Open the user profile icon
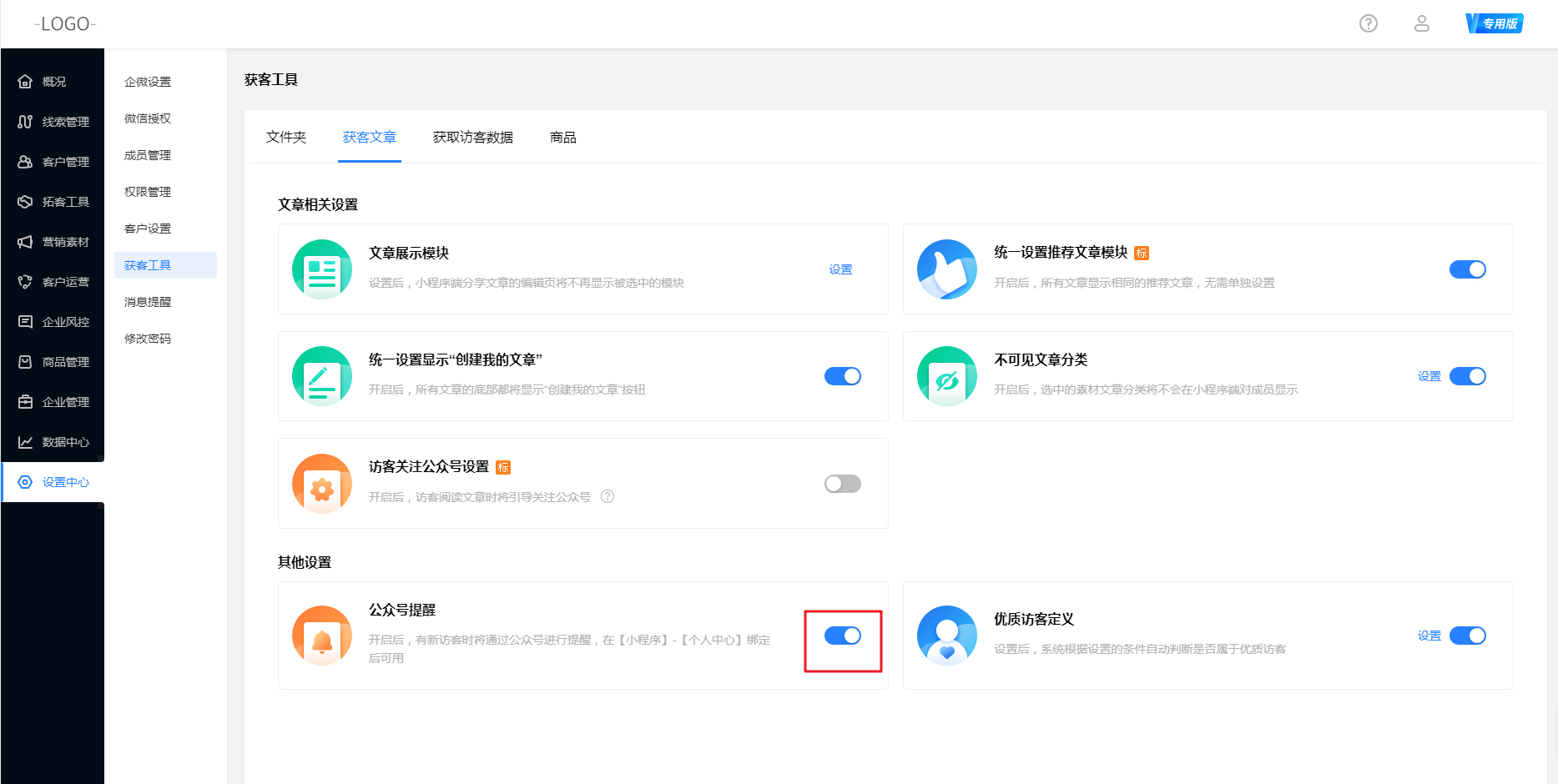 [x=1422, y=23]
